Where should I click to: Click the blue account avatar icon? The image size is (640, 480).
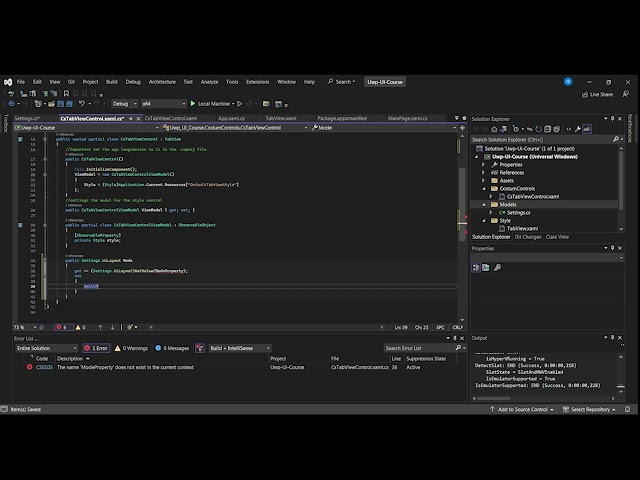(x=568, y=82)
